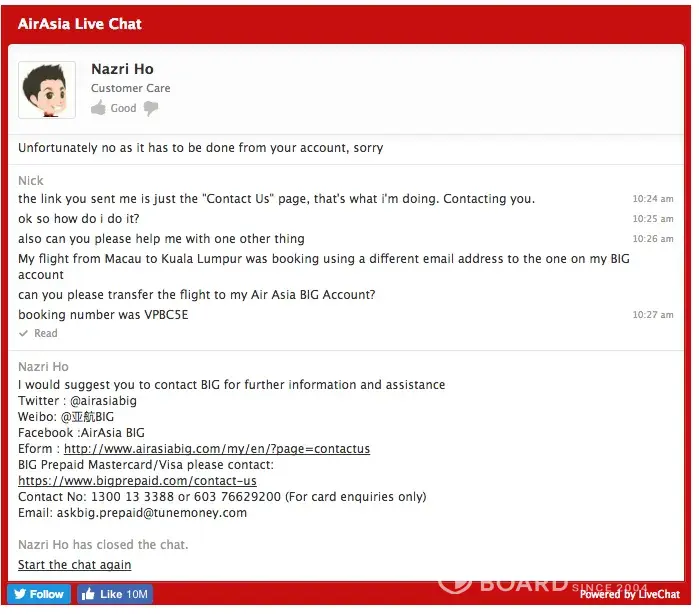
Task: Click the Nazri Ho agent name heading
Action: tap(122, 69)
